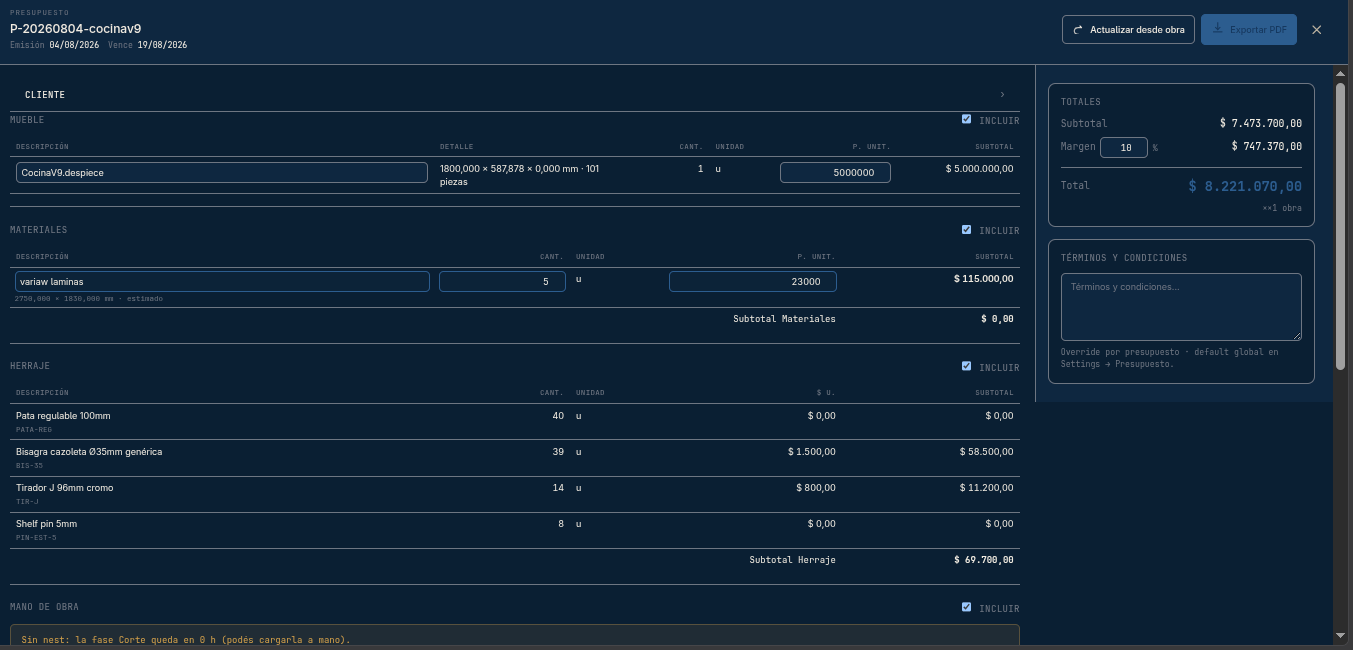Toggle the Incluir checkbox for Materiales
The image size is (1353, 650).
pyautogui.click(x=966, y=230)
